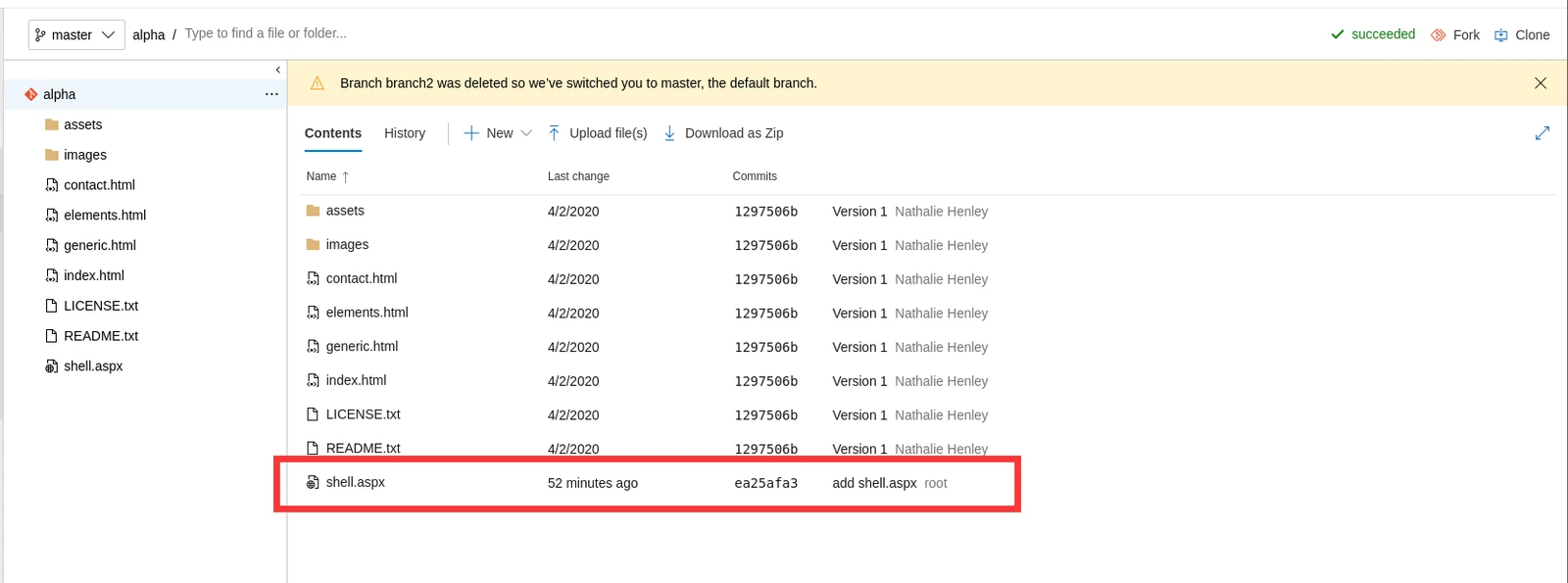Open the more options menu for alpha

coord(271,94)
